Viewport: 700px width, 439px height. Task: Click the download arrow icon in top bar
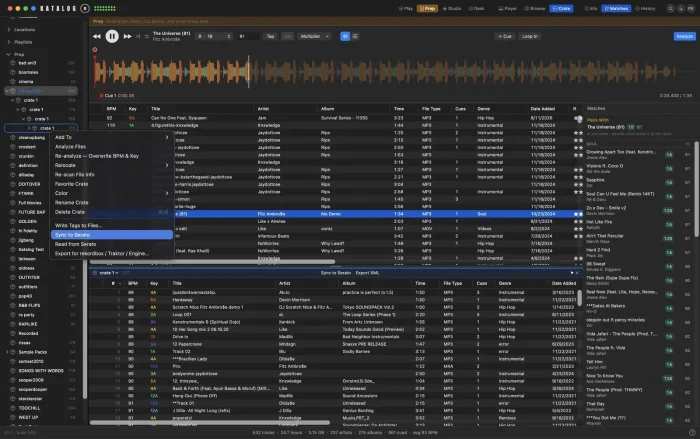[681, 8]
